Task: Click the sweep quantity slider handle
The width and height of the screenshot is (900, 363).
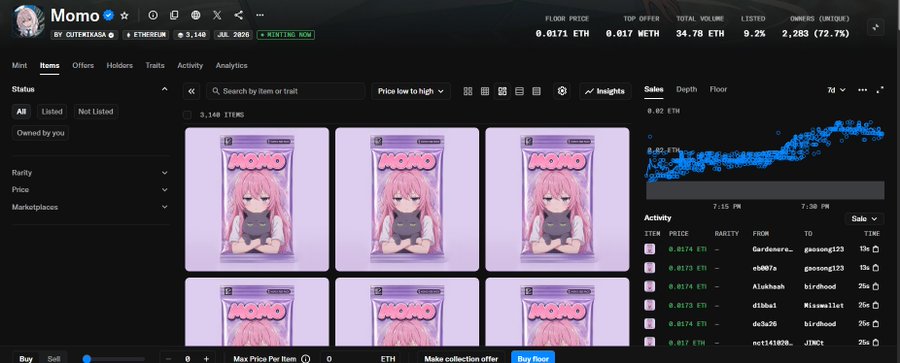Action: pyautogui.click(x=87, y=359)
